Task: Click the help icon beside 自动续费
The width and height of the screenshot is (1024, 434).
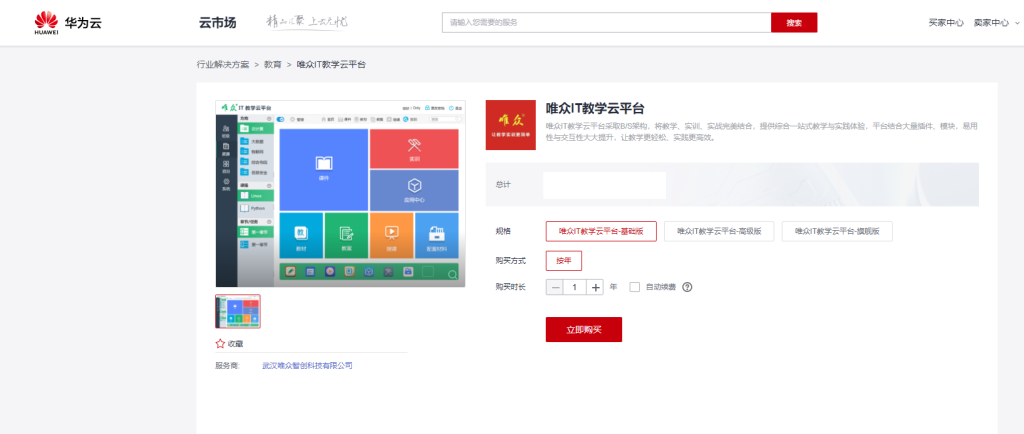Action: pyautogui.click(x=687, y=287)
